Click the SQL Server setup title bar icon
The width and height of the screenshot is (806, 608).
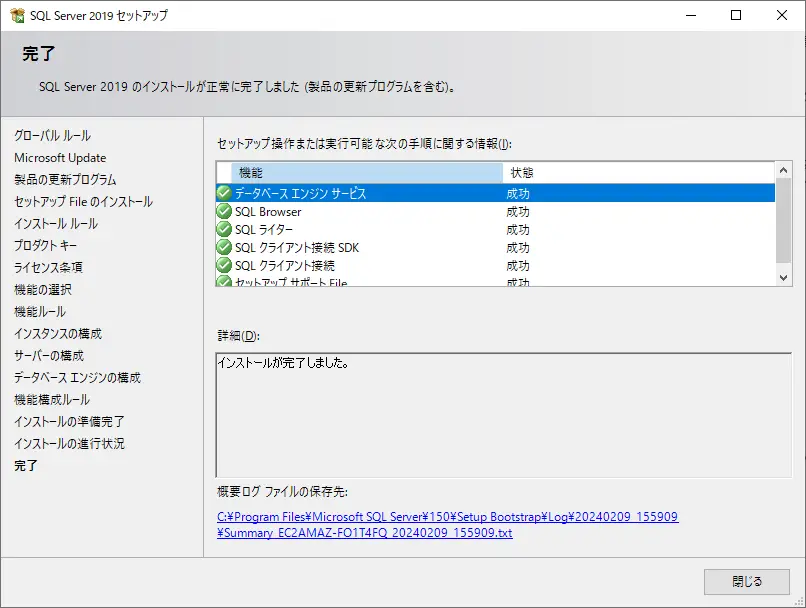click(17, 15)
